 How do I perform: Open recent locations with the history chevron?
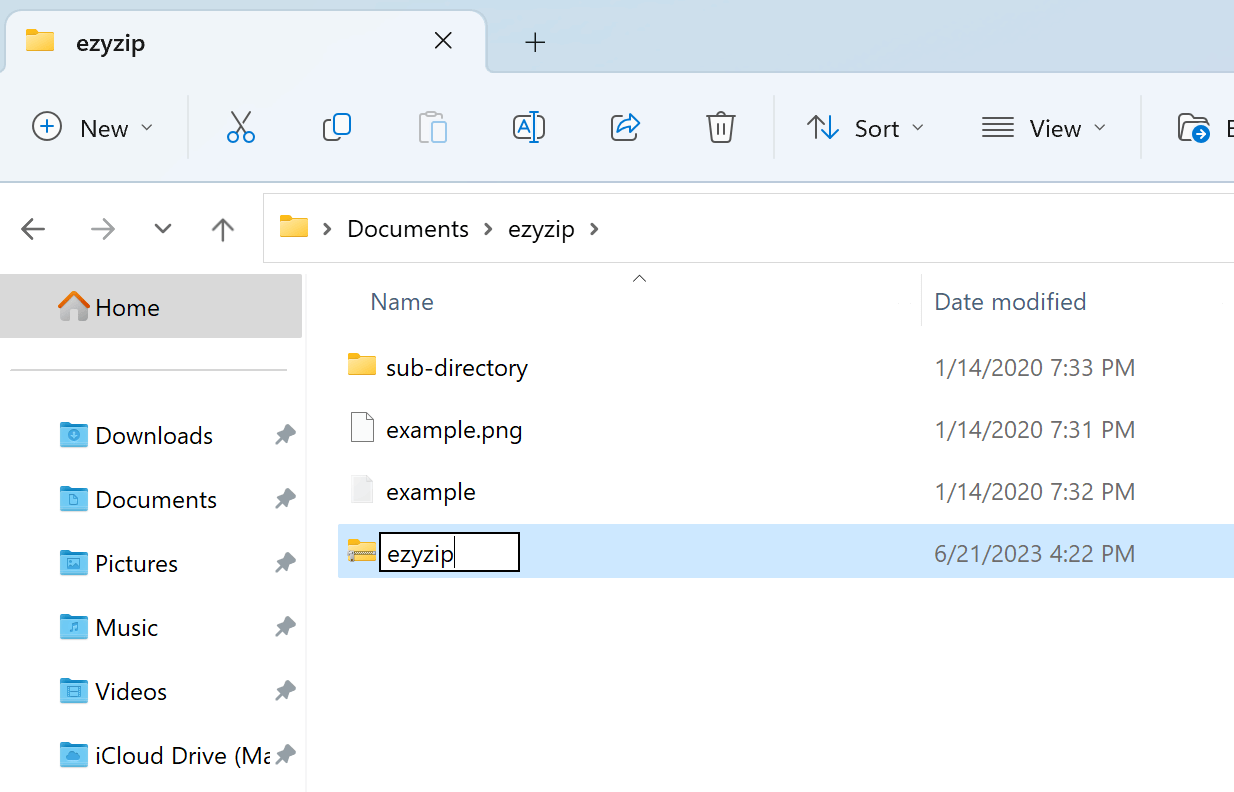(162, 228)
